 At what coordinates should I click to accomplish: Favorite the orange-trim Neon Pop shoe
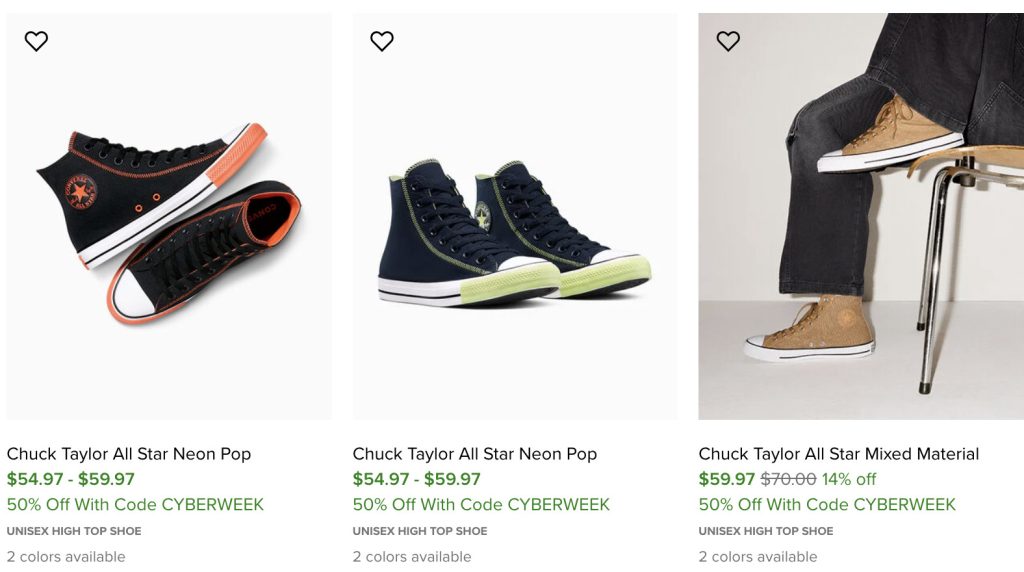point(36,41)
